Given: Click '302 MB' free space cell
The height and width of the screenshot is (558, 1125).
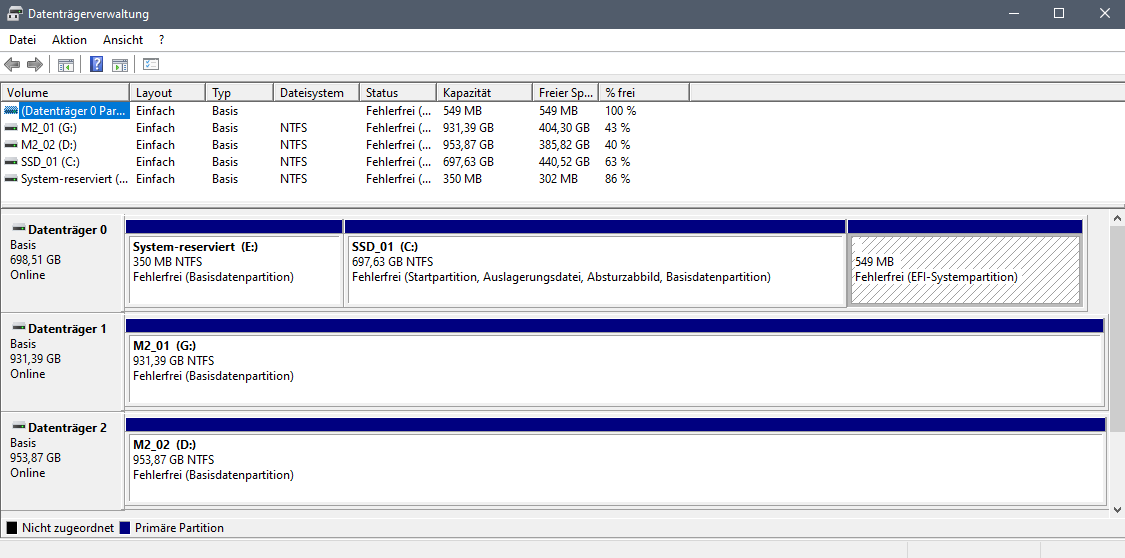Looking at the screenshot, I should click(x=558, y=179).
